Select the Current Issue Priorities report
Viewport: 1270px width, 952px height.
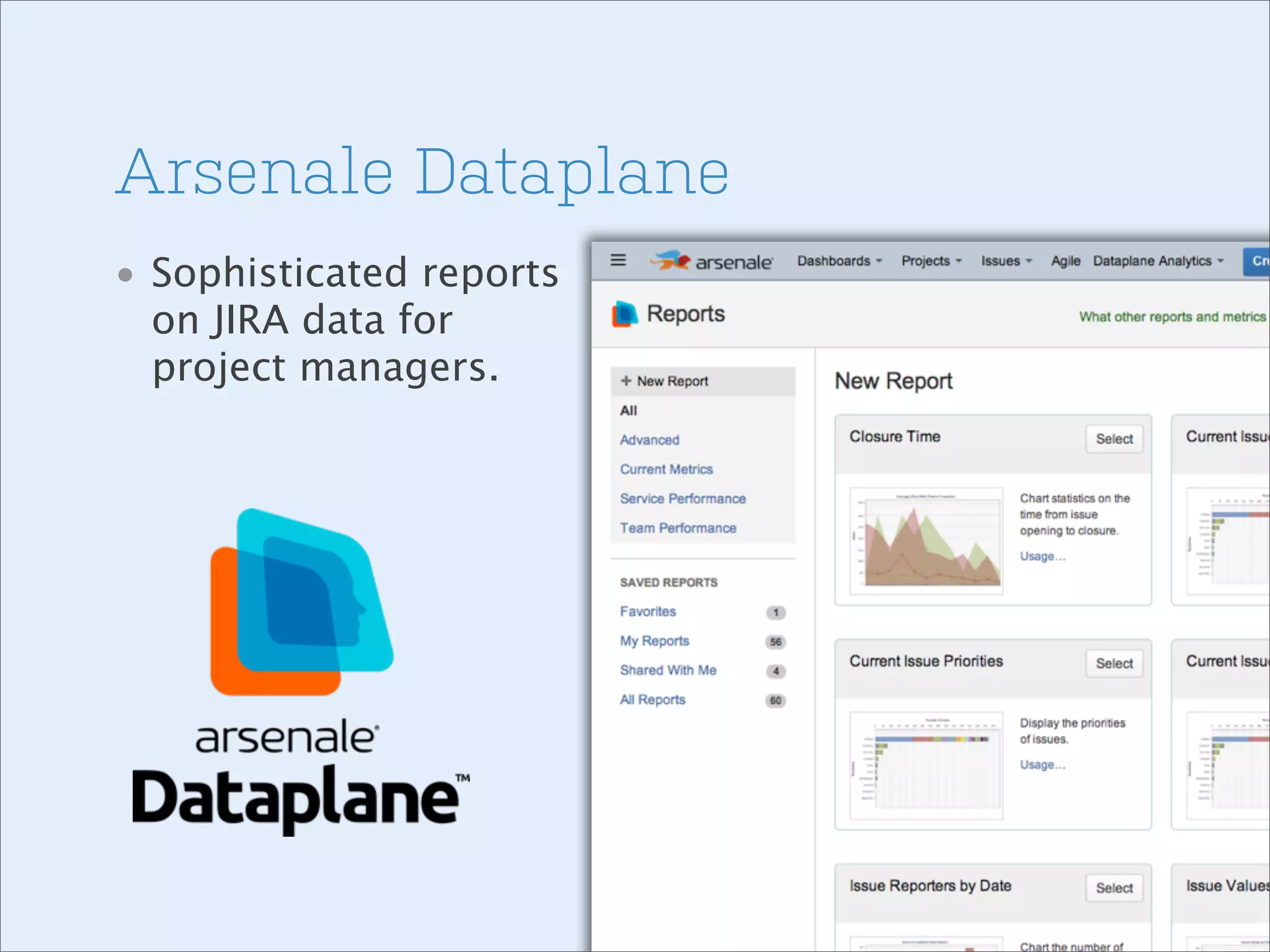(1114, 663)
